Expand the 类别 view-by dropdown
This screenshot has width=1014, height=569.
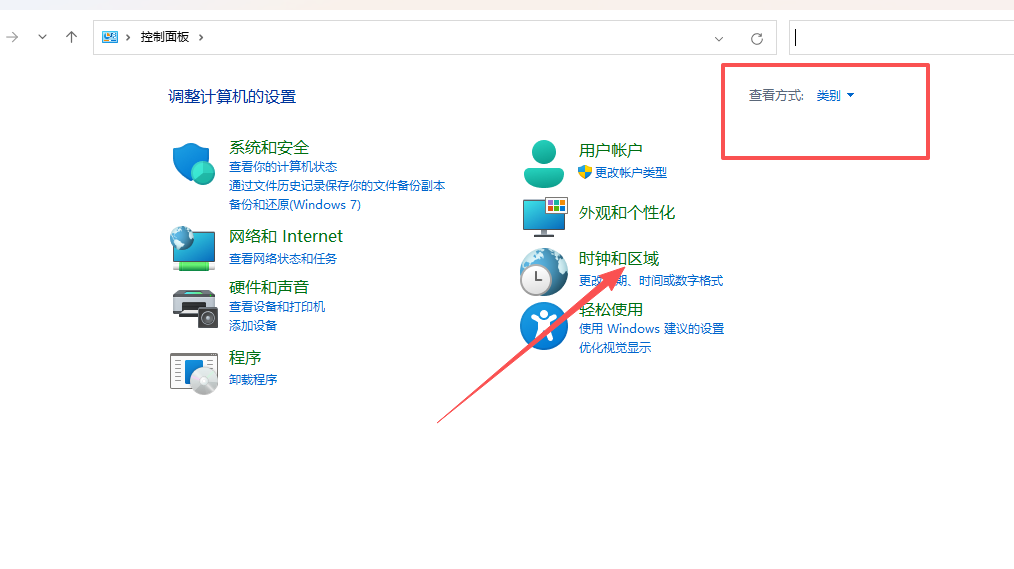836,96
